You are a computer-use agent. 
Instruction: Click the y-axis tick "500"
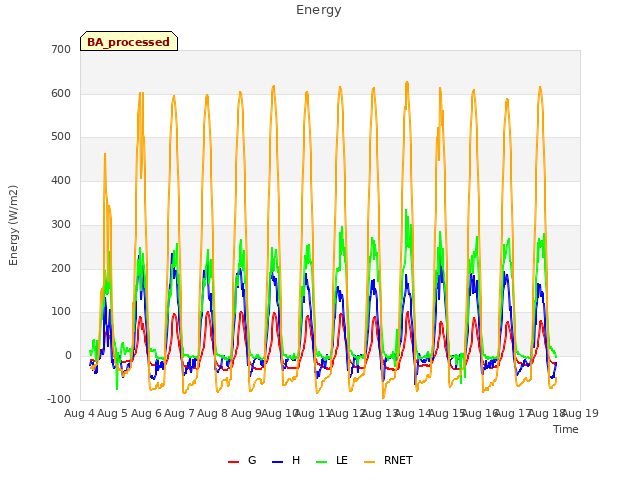click(x=61, y=137)
